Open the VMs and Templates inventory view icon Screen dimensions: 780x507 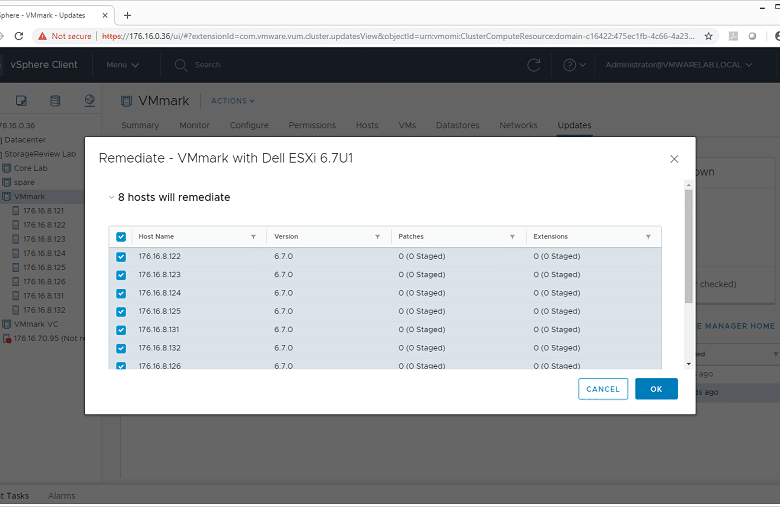[x=21, y=101]
